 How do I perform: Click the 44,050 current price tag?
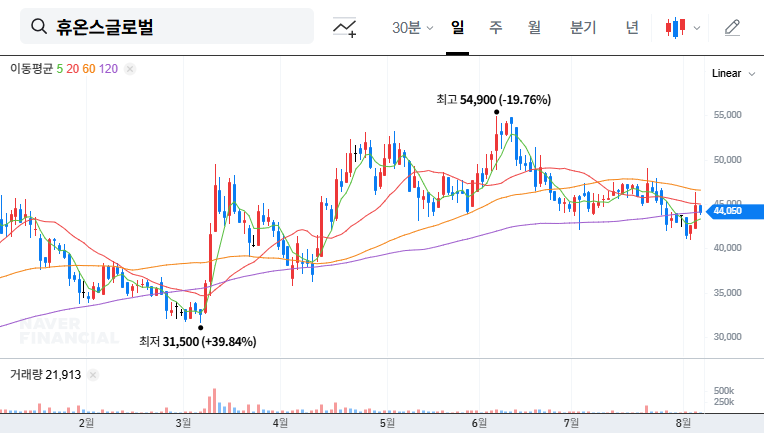tap(727, 211)
